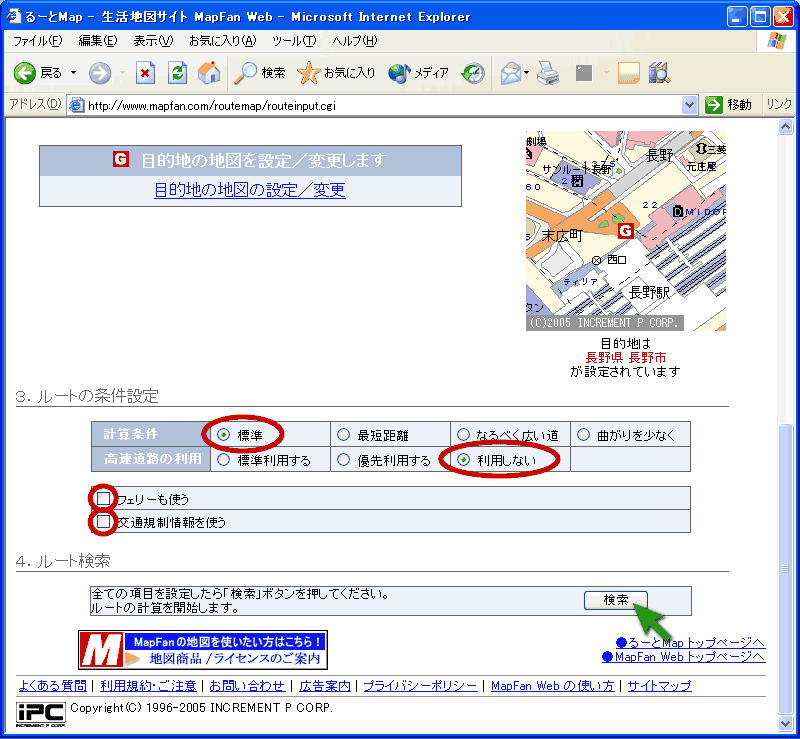Screen dimensions: 800x739
Task: Click the scrollbar down arrow
Action: (x=785, y=723)
